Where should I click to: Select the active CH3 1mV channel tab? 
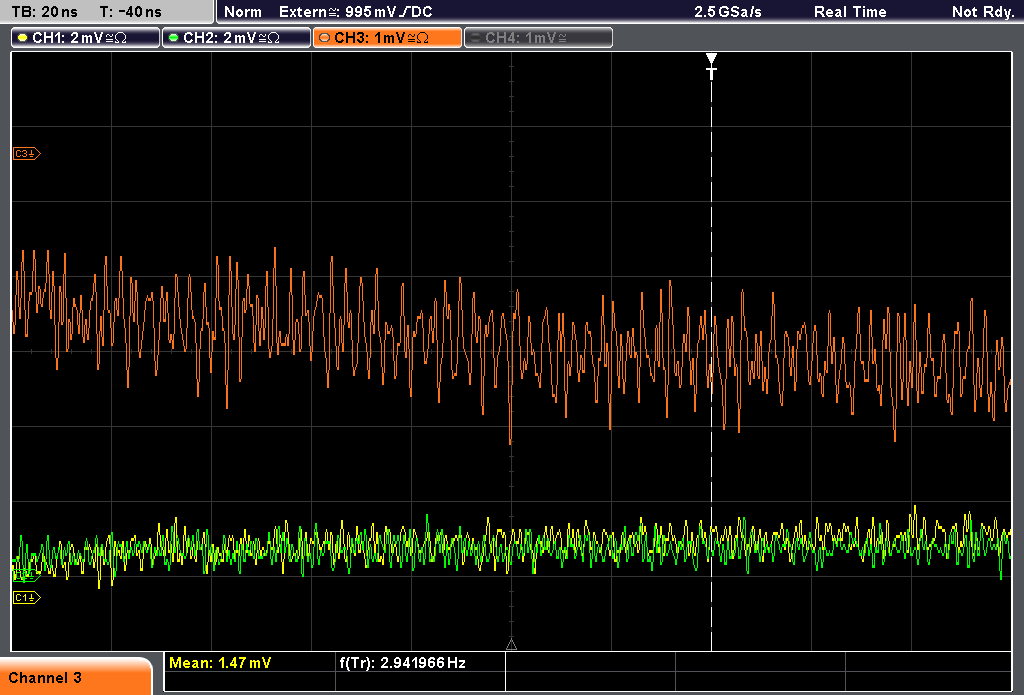click(x=387, y=38)
